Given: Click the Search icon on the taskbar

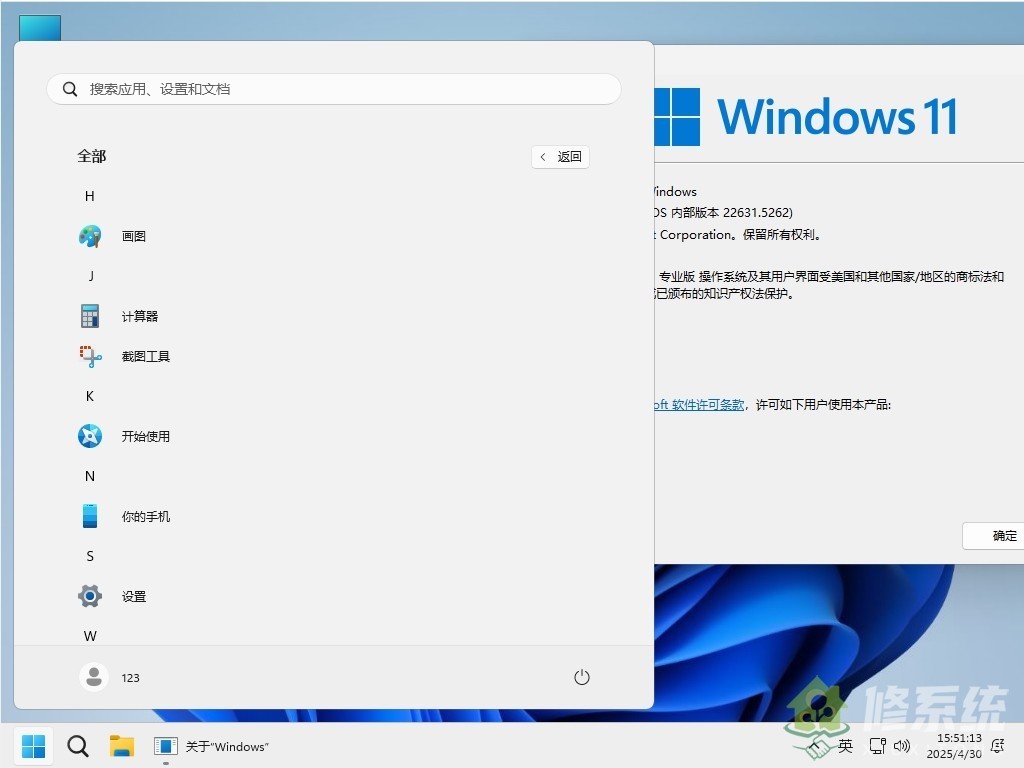Looking at the screenshot, I should 77,746.
